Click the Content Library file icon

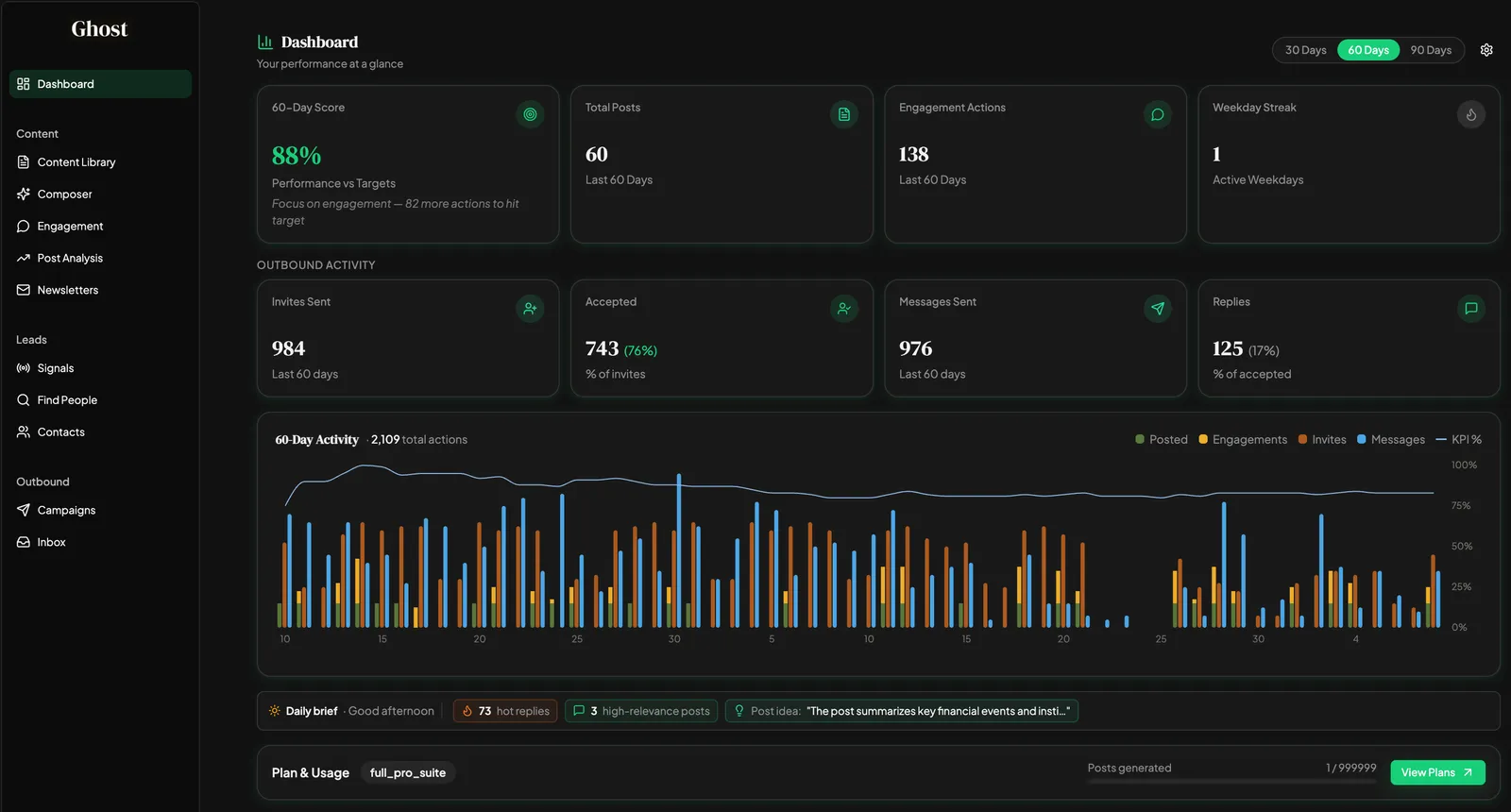click(x=24, y=162)
